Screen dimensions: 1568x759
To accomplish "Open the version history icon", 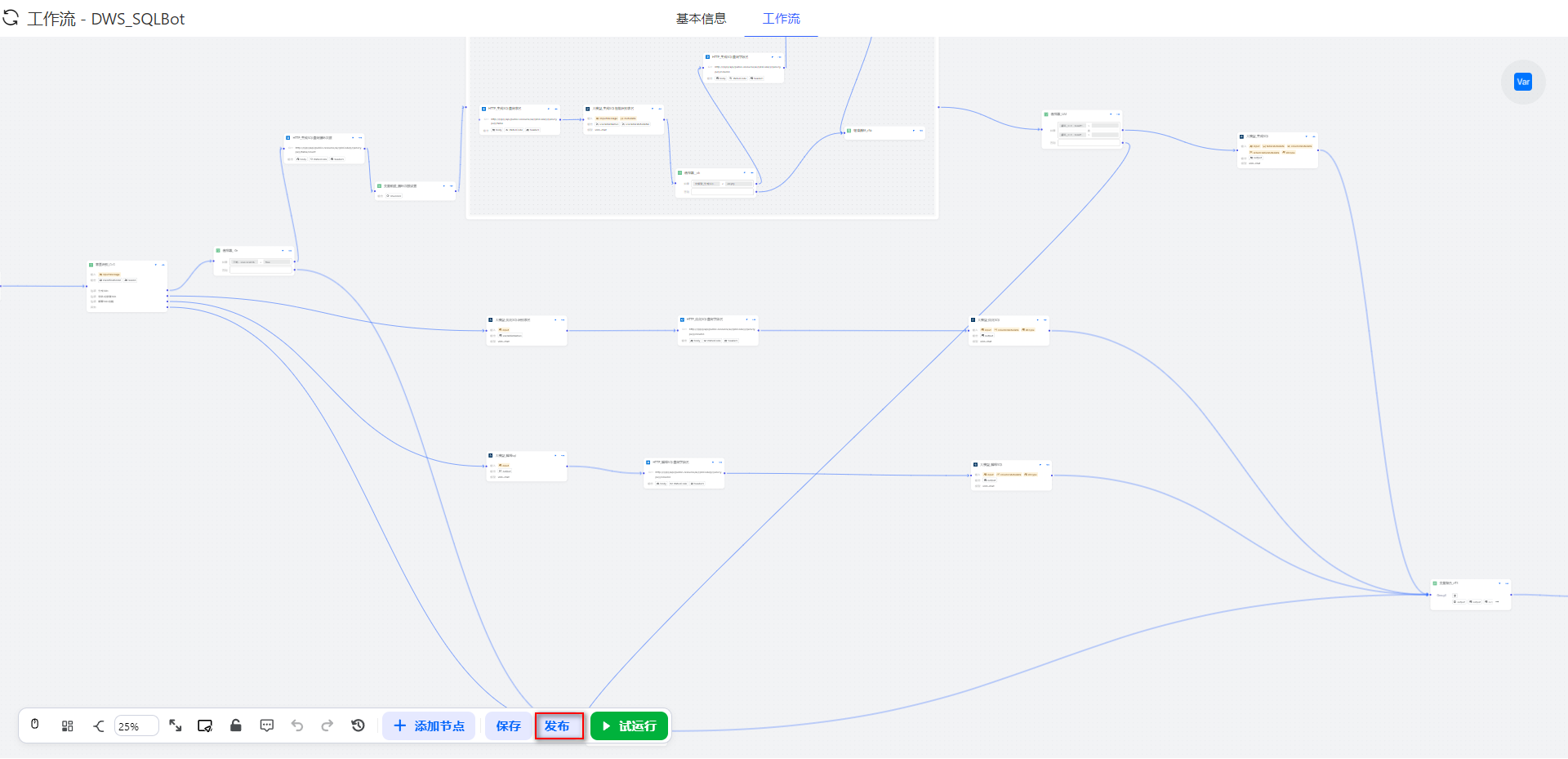I will (x=358, y=726).
